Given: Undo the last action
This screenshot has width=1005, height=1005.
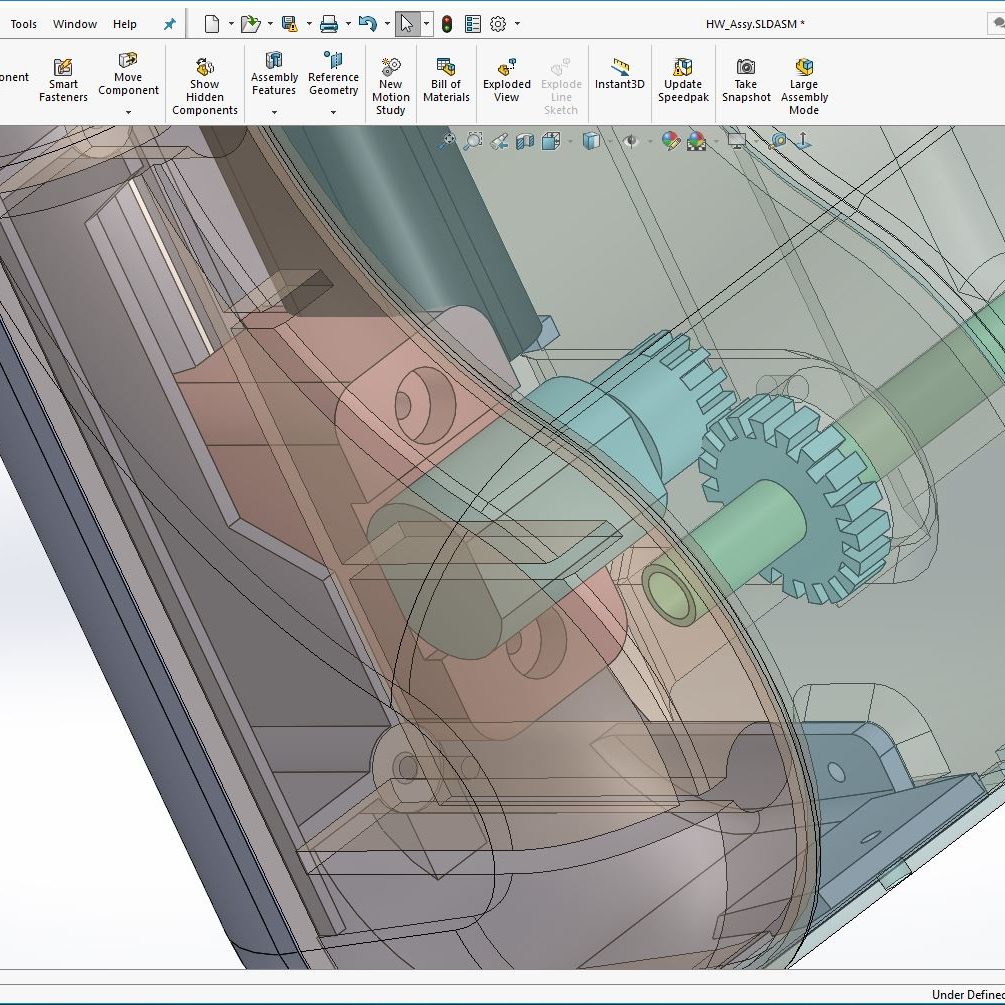Looking at the screenshot, I should pos(368,24).
